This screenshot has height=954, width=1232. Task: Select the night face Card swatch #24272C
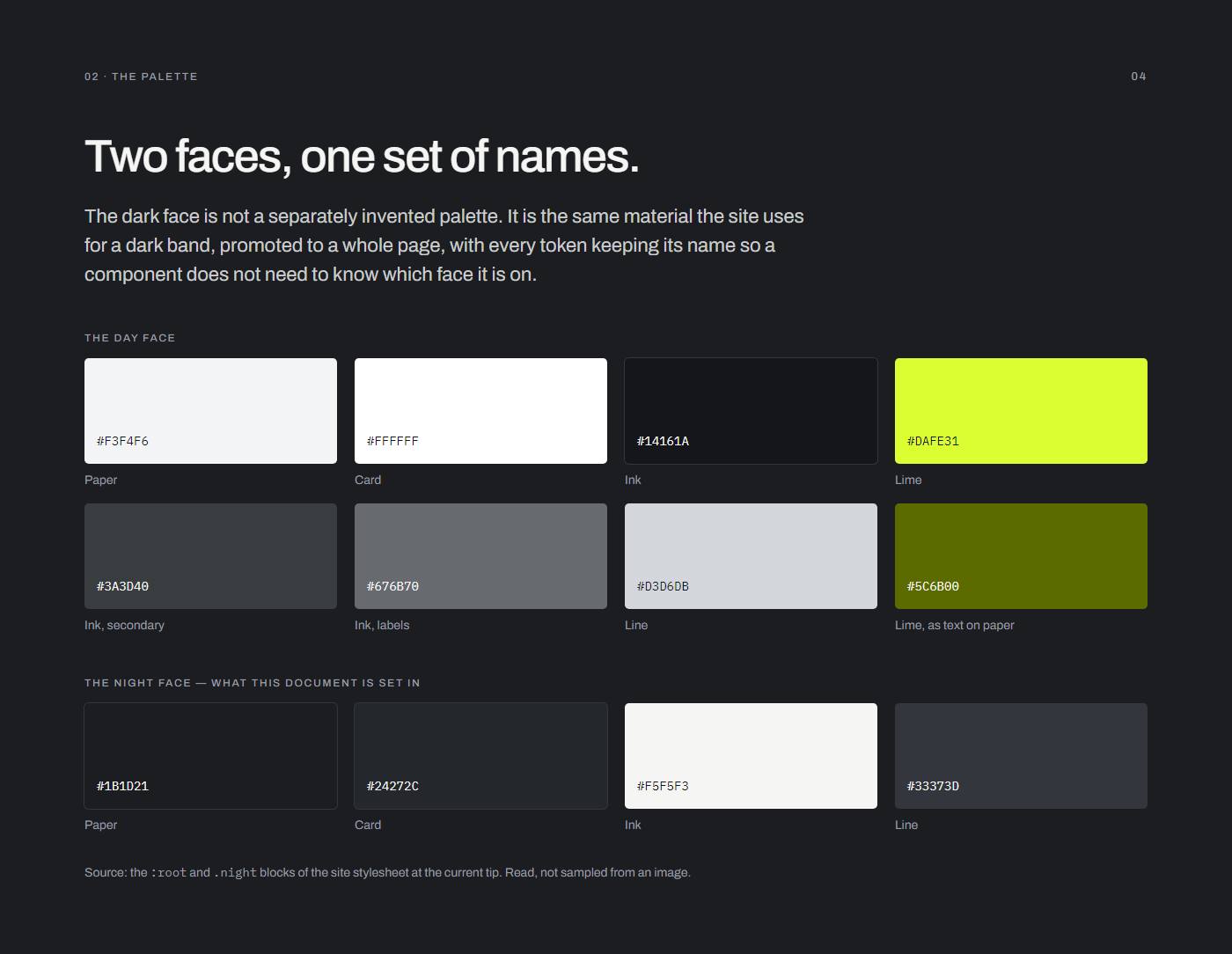[480, 756]
